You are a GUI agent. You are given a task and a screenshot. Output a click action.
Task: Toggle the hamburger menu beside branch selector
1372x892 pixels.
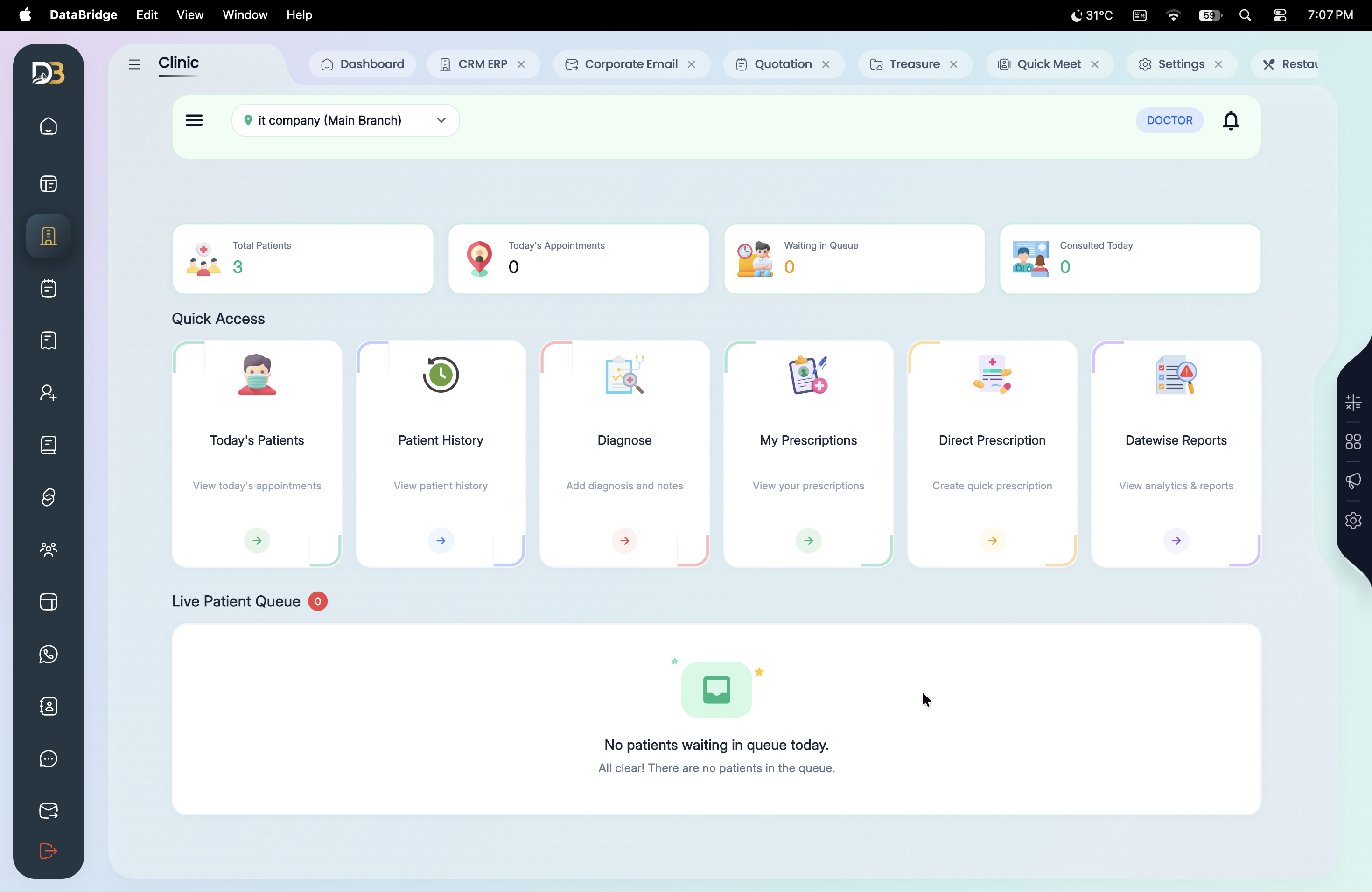pos(194,120)
